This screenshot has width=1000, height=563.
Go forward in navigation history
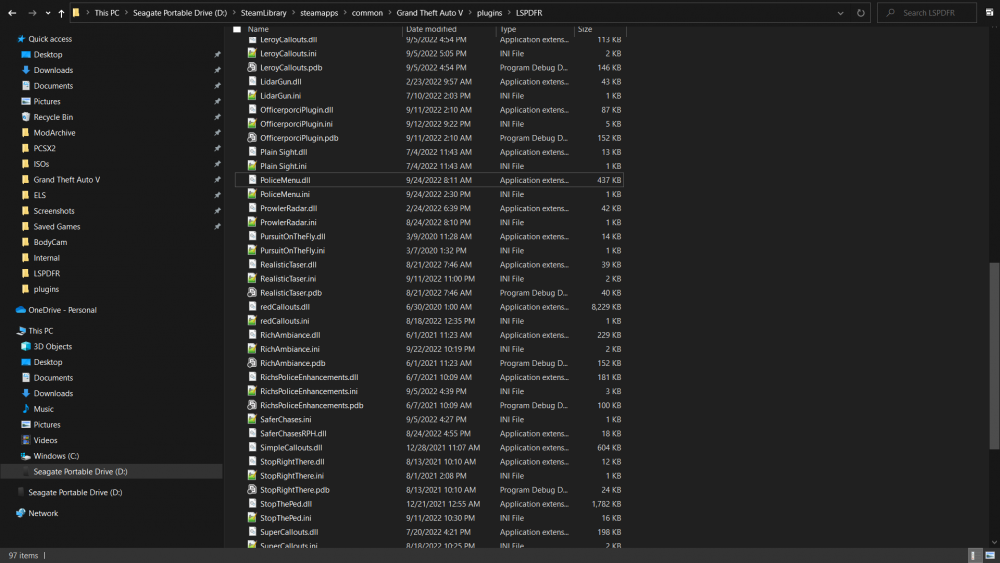[32, 13]
